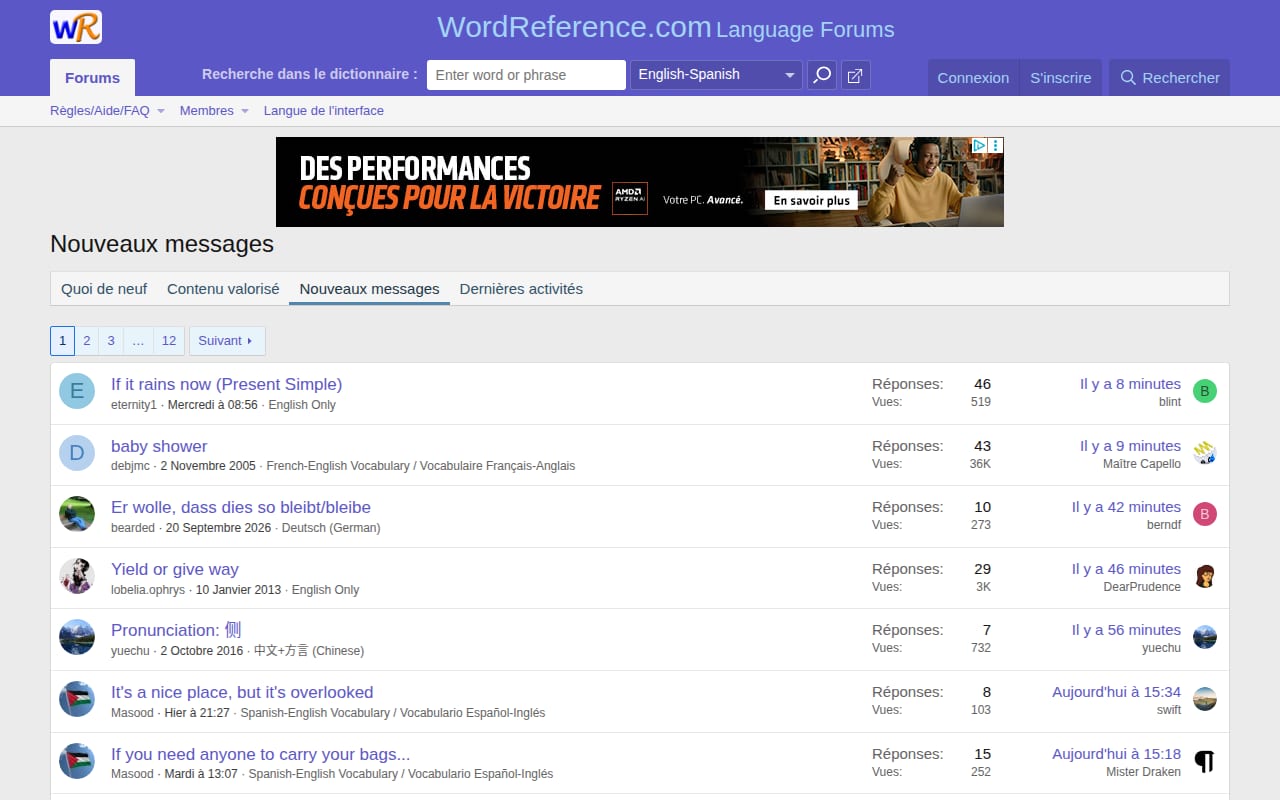Click lobelia.ophrys avatar on Yield thread

77,577
